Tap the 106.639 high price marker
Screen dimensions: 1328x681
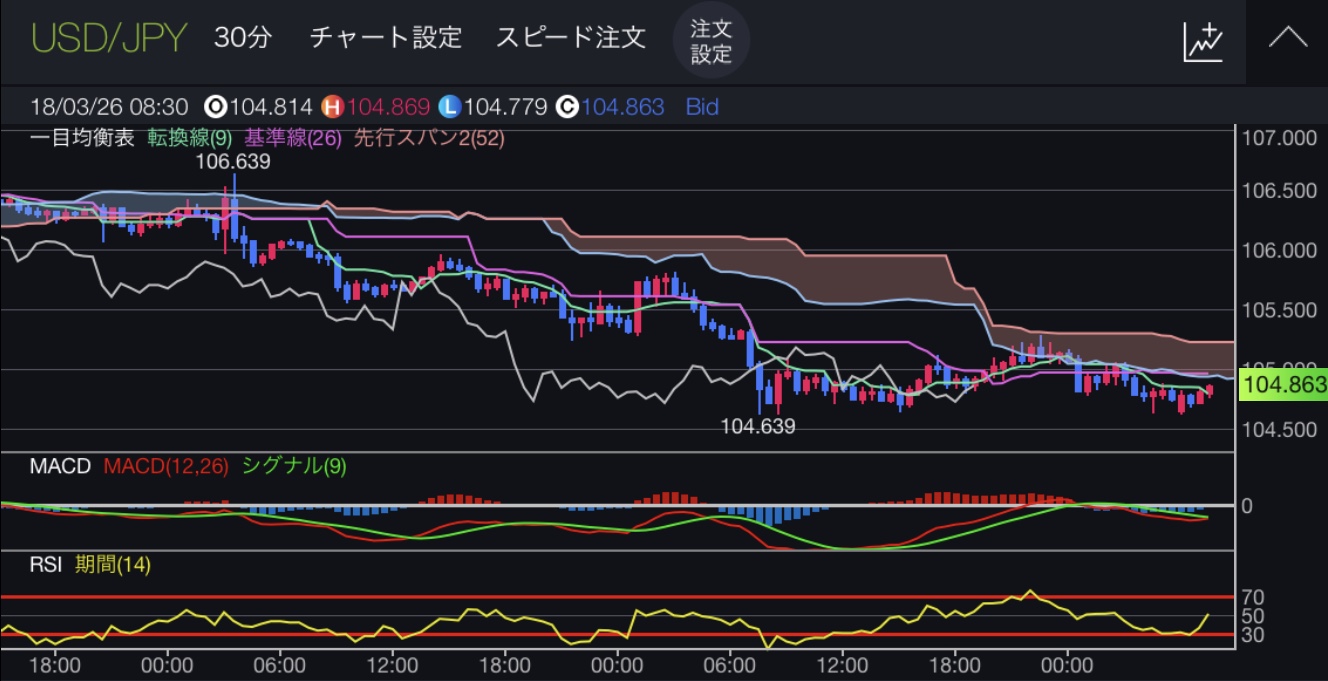click(x=232, y=161)
